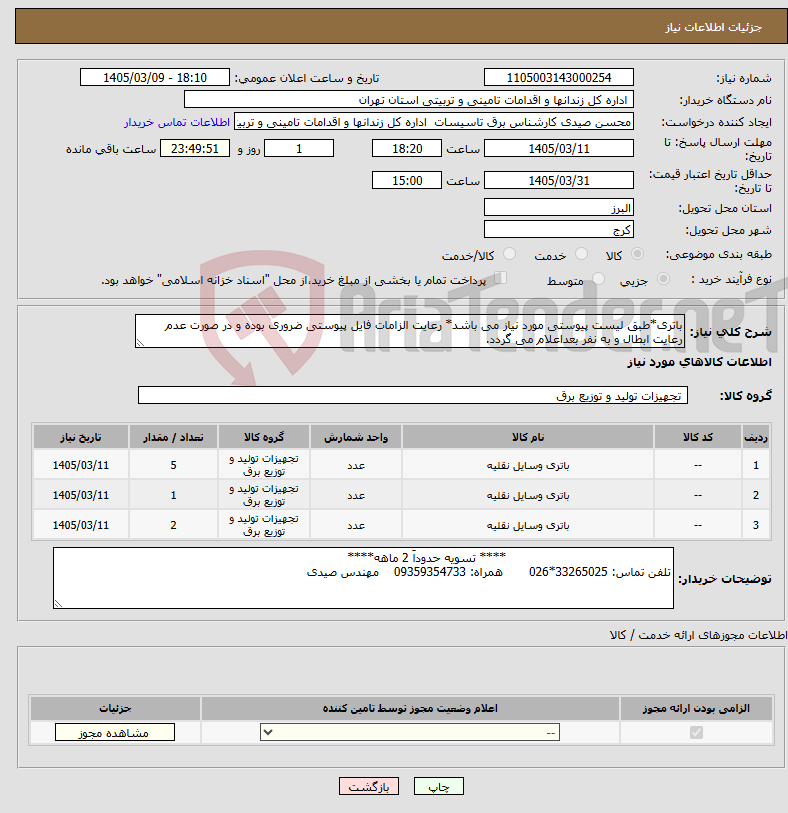Click the price validity date 1405/03/31 field
The width and height of the screenshot is (788, 813).
click(558, 180)
